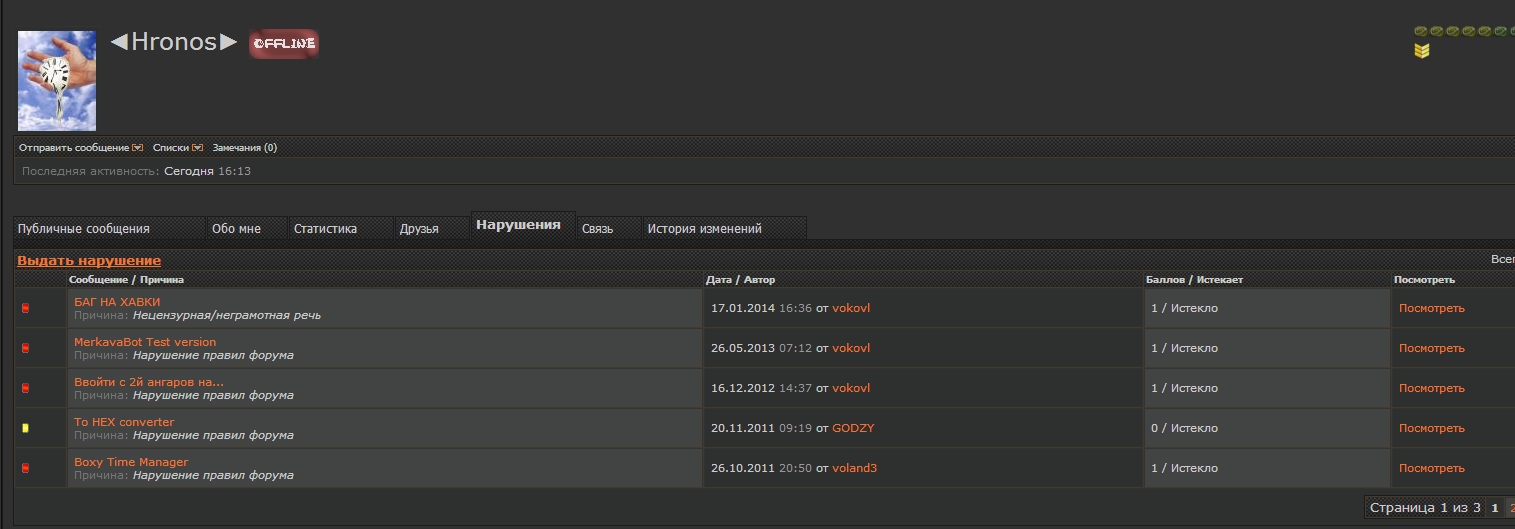Switch to the Статистика tab
Image resolution: width=1515 pixels, height=529 pixels.
(x=325, y=229)
